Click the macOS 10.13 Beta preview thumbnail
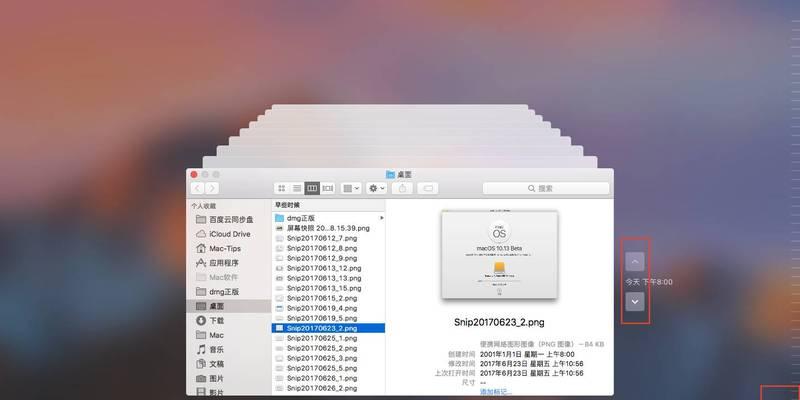This screenshot has height=400, width=800. [x=499, y=255]
